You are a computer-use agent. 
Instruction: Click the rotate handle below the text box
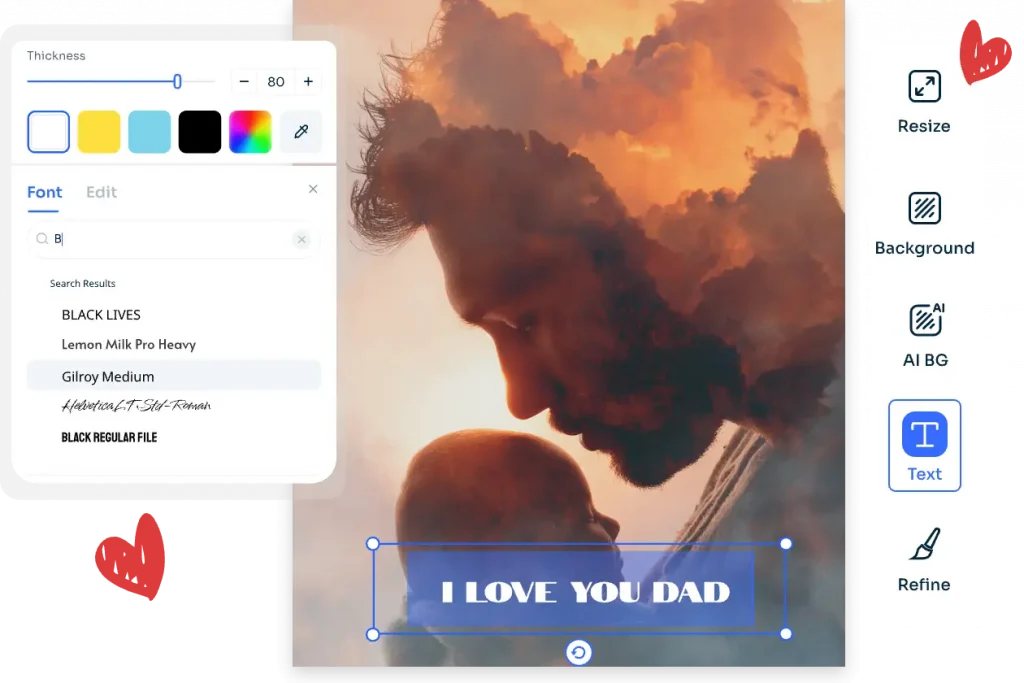(x=578, y=653)
